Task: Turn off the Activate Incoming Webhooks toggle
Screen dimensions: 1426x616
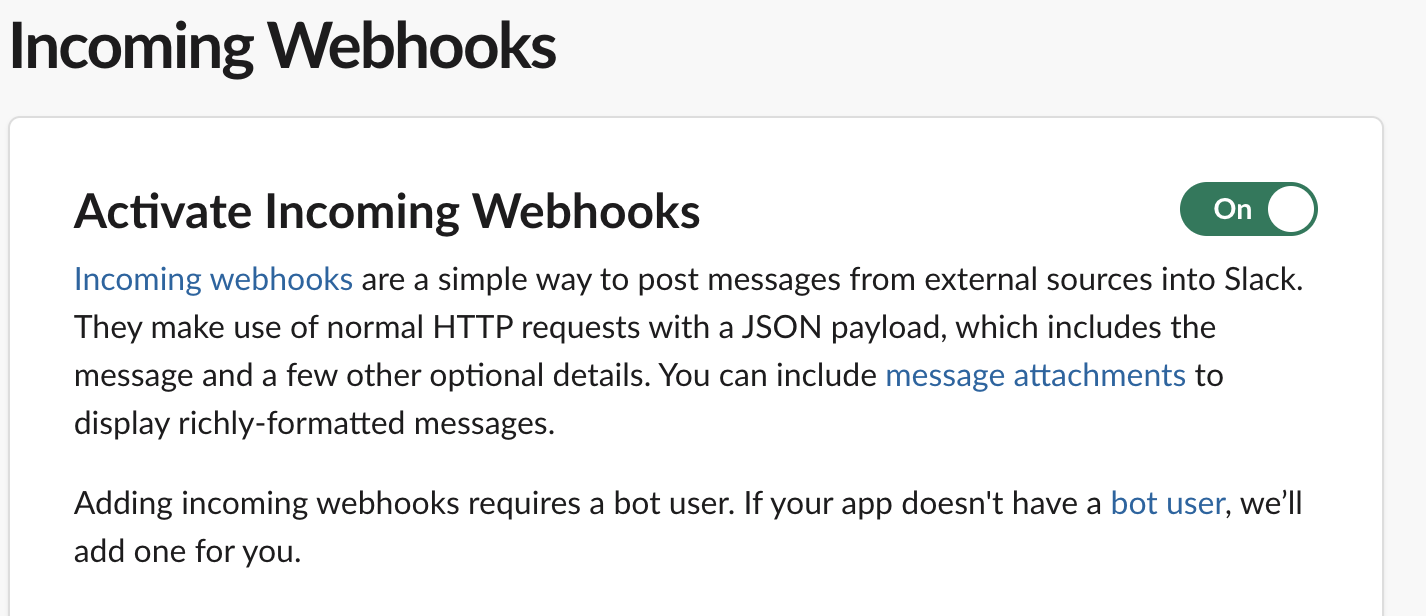Action: point(1249,209)
